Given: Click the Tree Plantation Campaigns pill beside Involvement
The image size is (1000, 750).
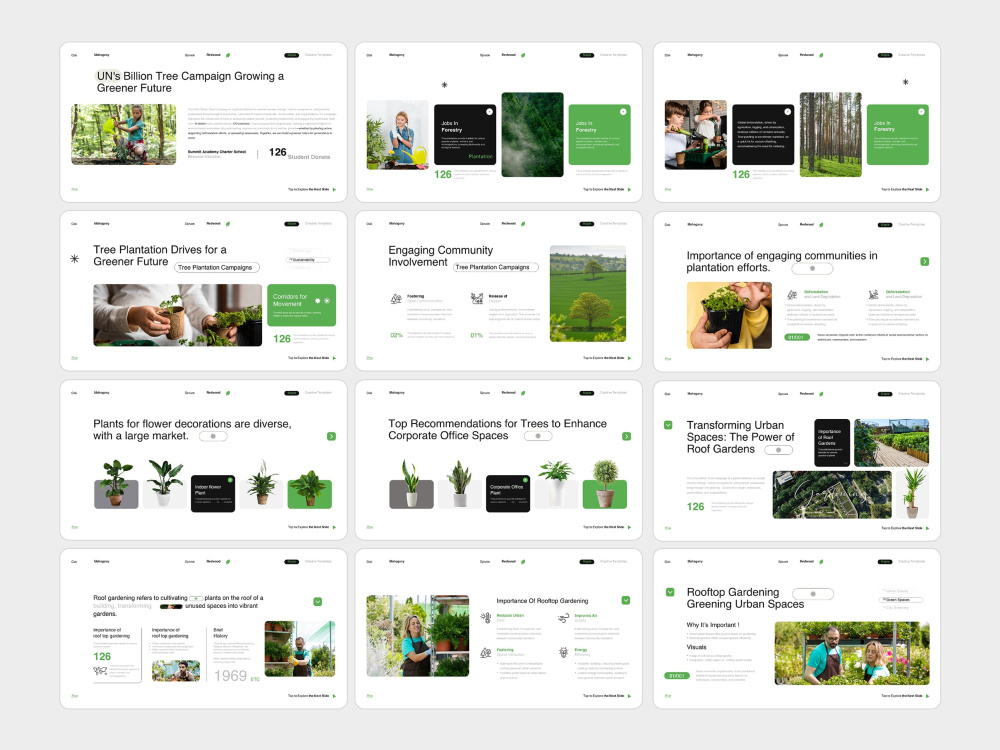Looking at the screenshot, I should (x=496, y=267).
